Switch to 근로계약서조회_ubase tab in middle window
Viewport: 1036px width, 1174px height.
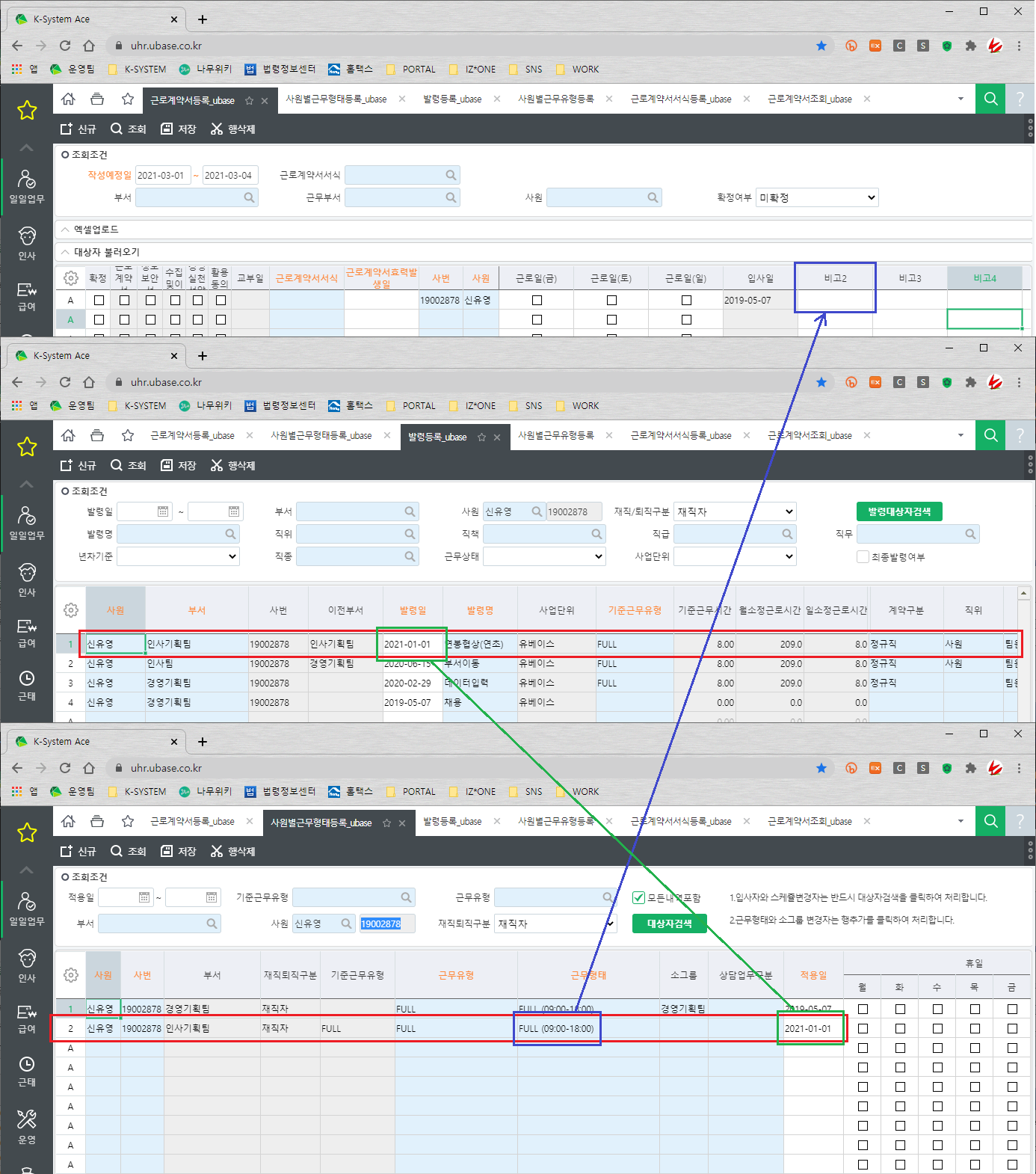[x=810, y=435]
